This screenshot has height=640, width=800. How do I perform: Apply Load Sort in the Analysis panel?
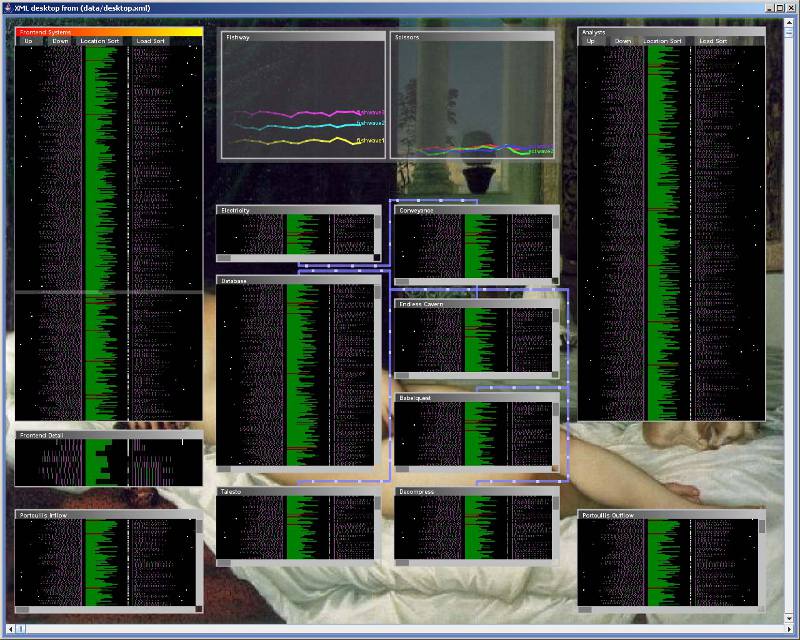pyautogui.click(x=713, y=41)
